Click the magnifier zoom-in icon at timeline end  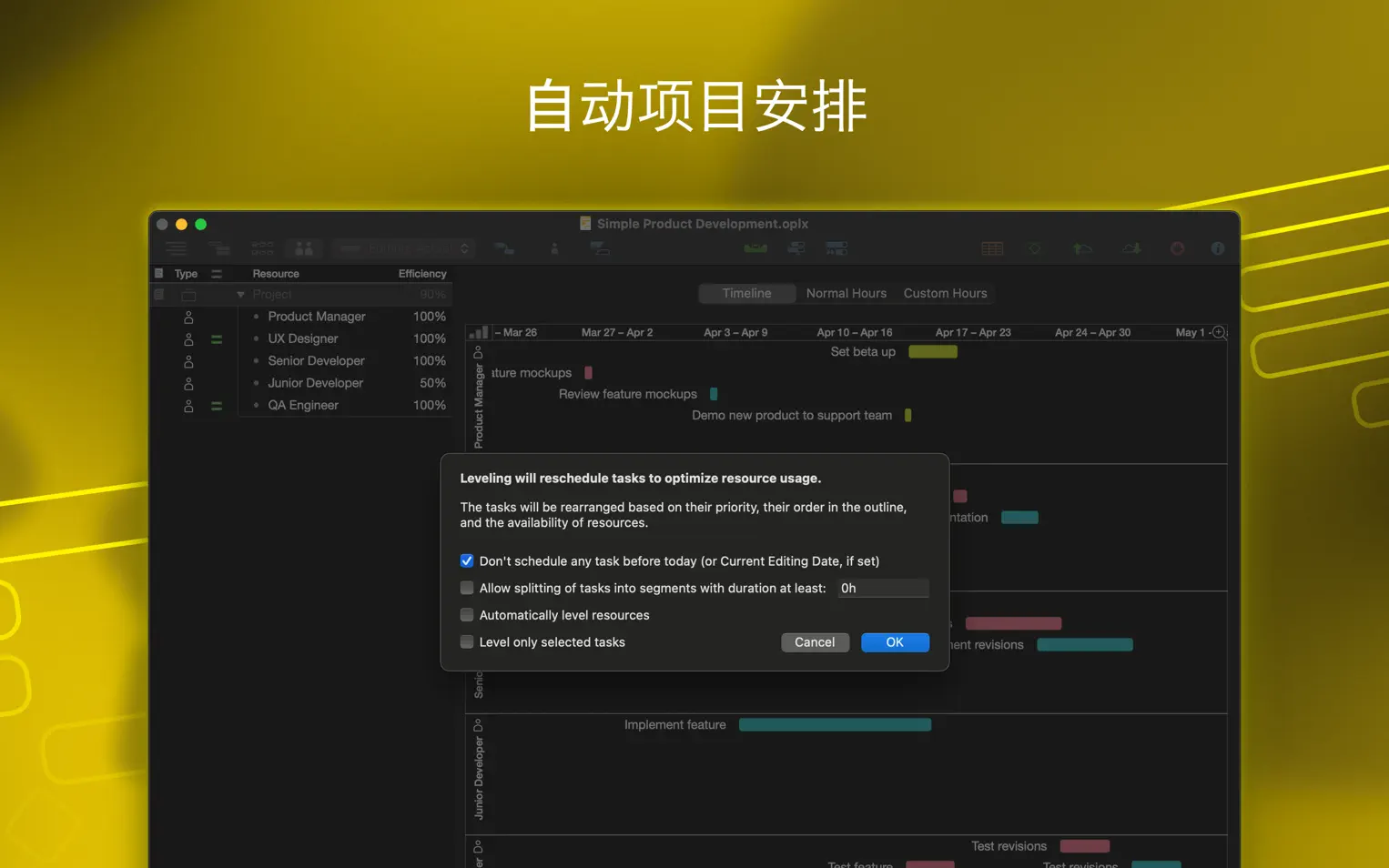click(1220, 332)
